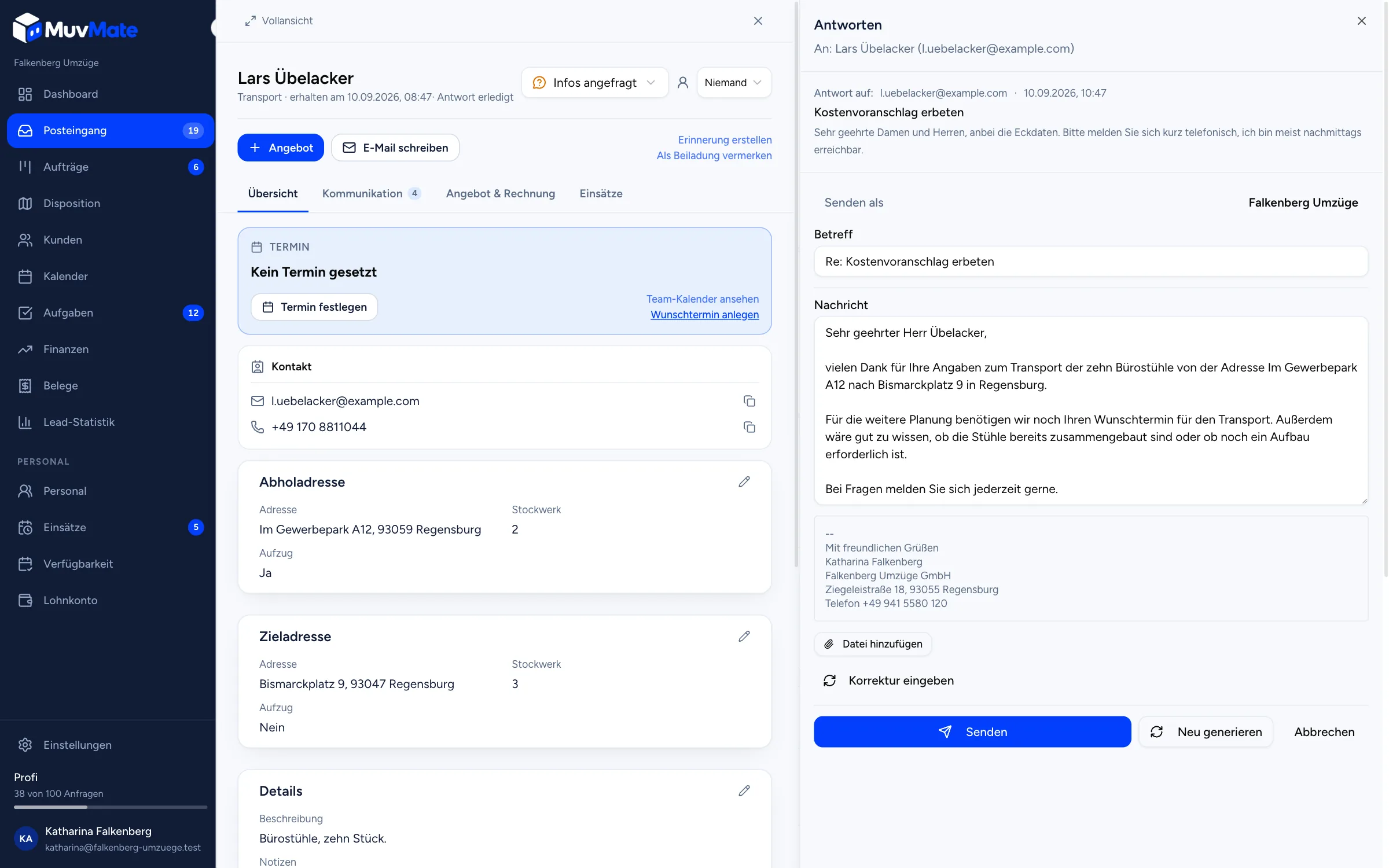Copy phone number +49 170 8811044

coord(749,427)
